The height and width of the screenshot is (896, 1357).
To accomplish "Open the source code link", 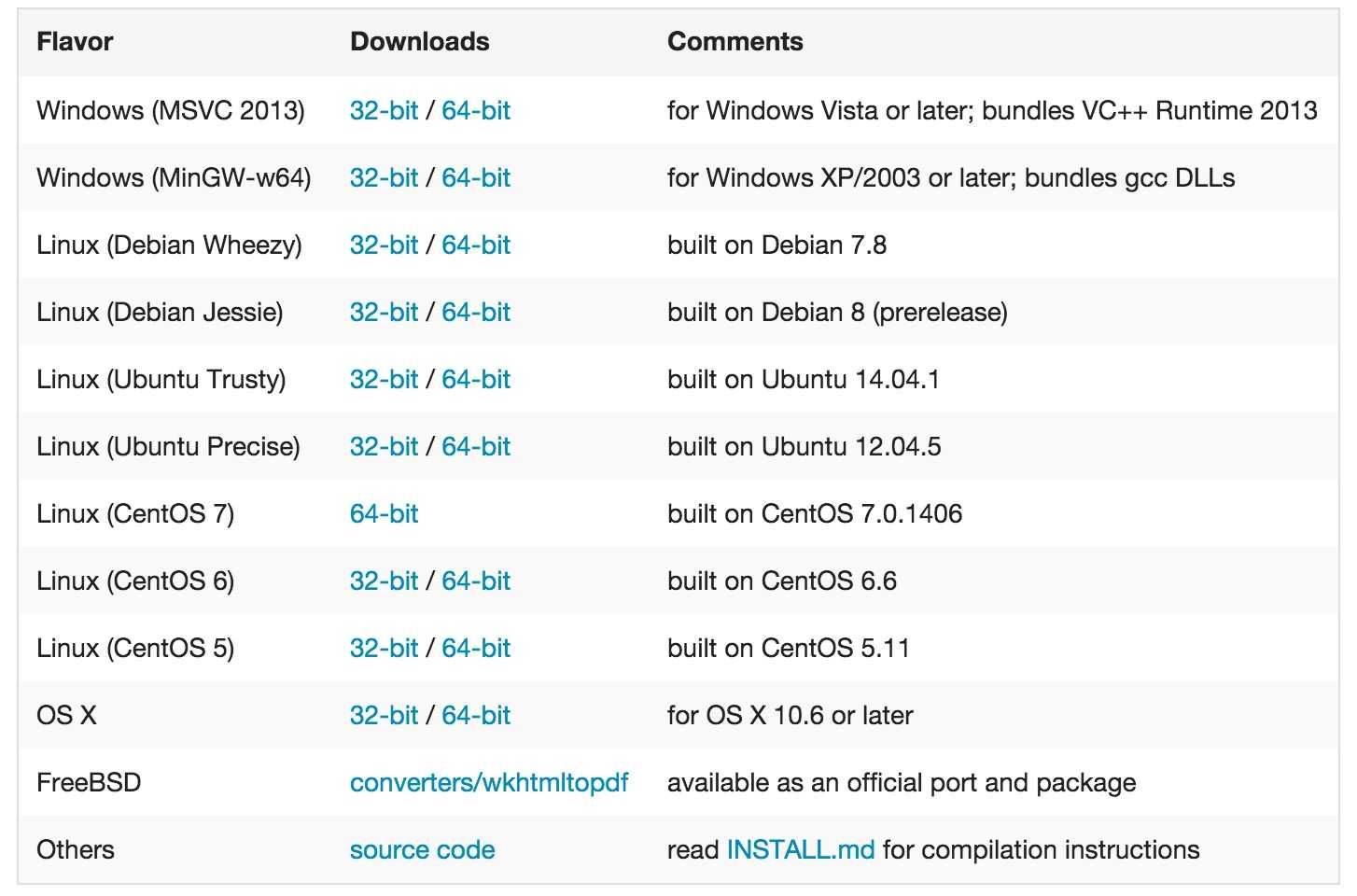I will click(422, 849).
